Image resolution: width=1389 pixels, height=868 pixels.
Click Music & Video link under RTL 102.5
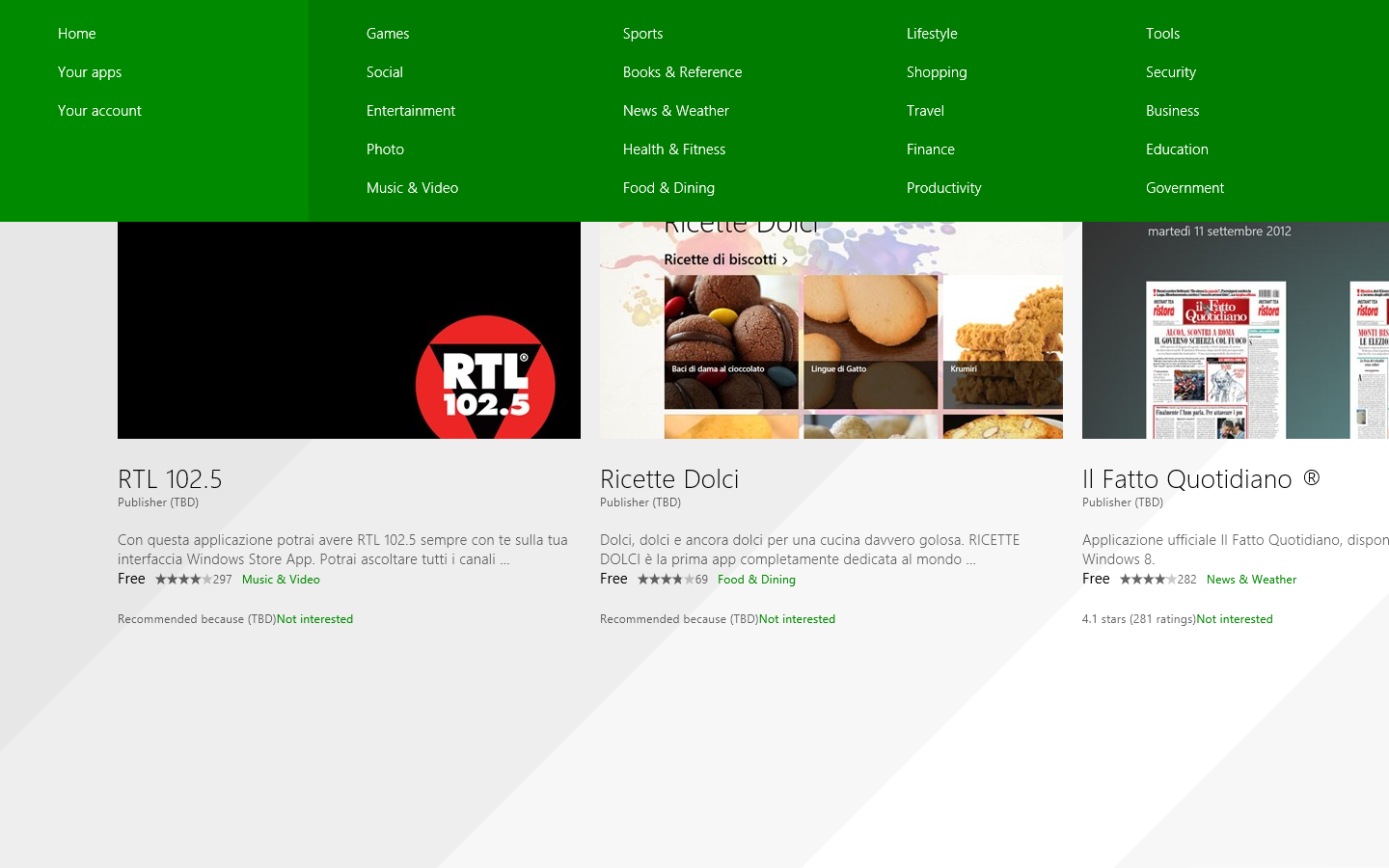tap(281, 580)
